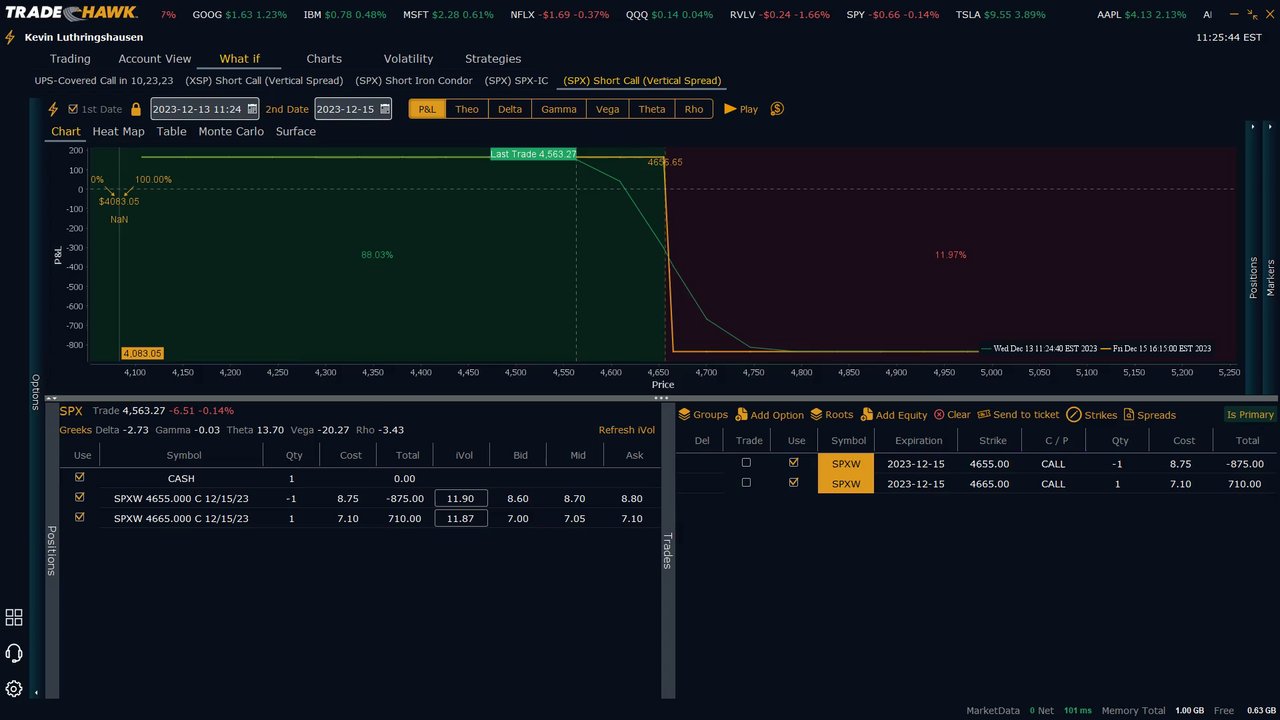Viewport: 1280px width, 720px height.
Task: Select the (SPX) SPX-IC scenario tab
Action: tap(516, 81)
